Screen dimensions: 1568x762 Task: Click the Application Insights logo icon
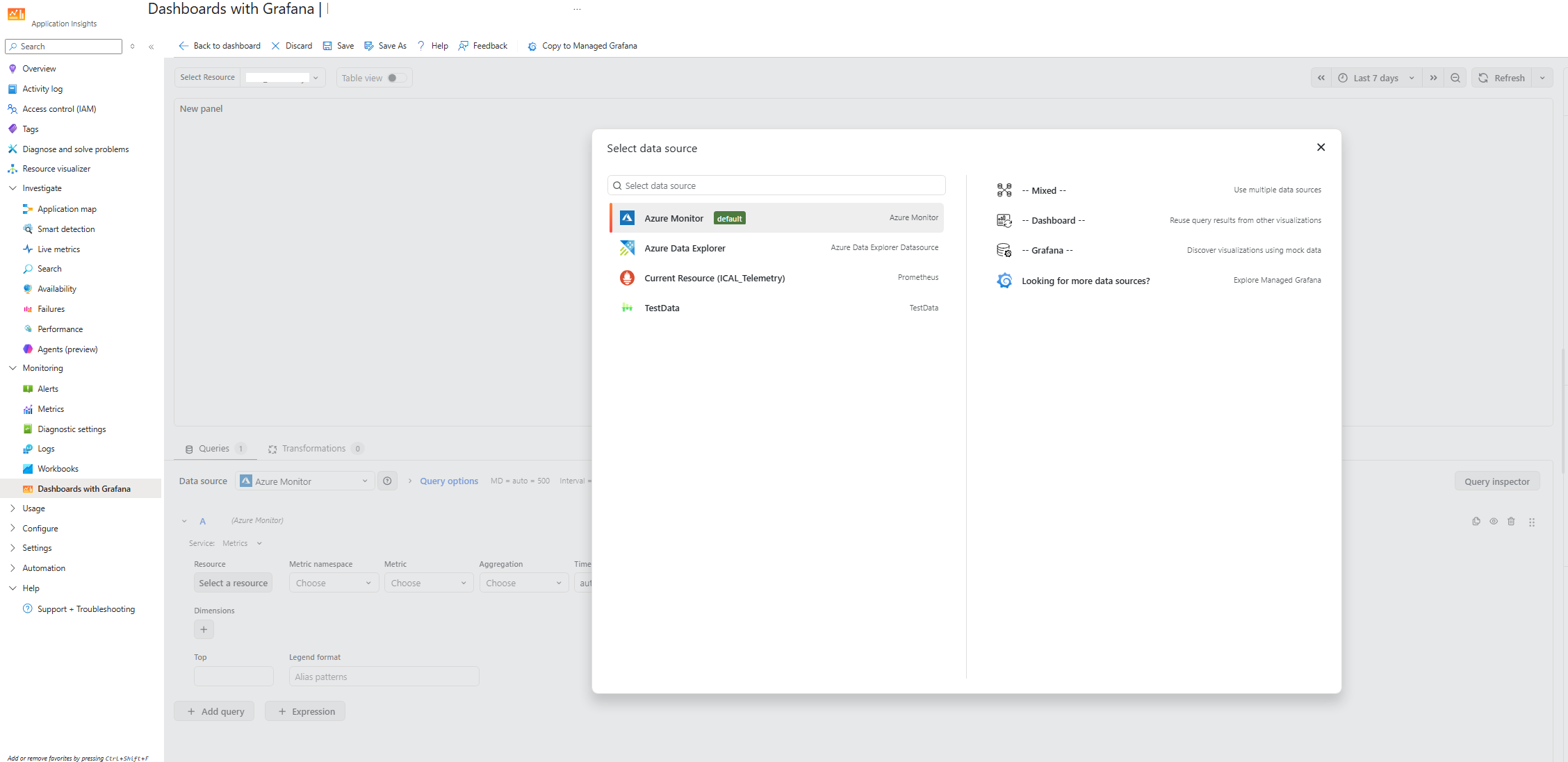tap(17, 14)
